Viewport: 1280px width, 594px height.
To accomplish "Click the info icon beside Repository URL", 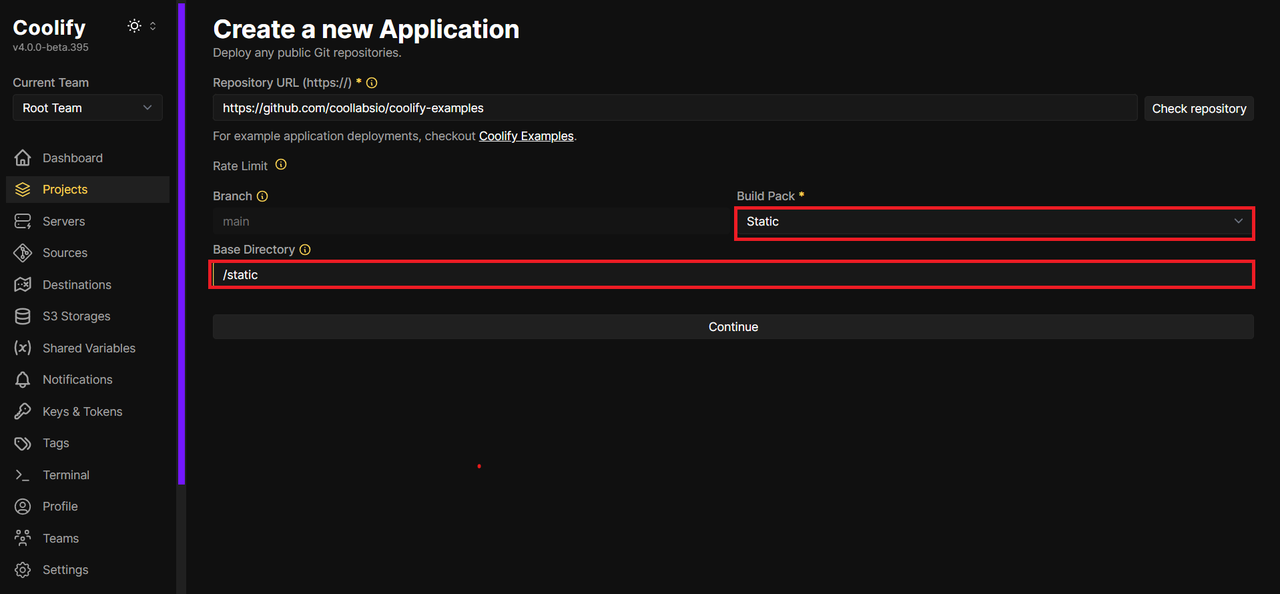I will 372,83.
